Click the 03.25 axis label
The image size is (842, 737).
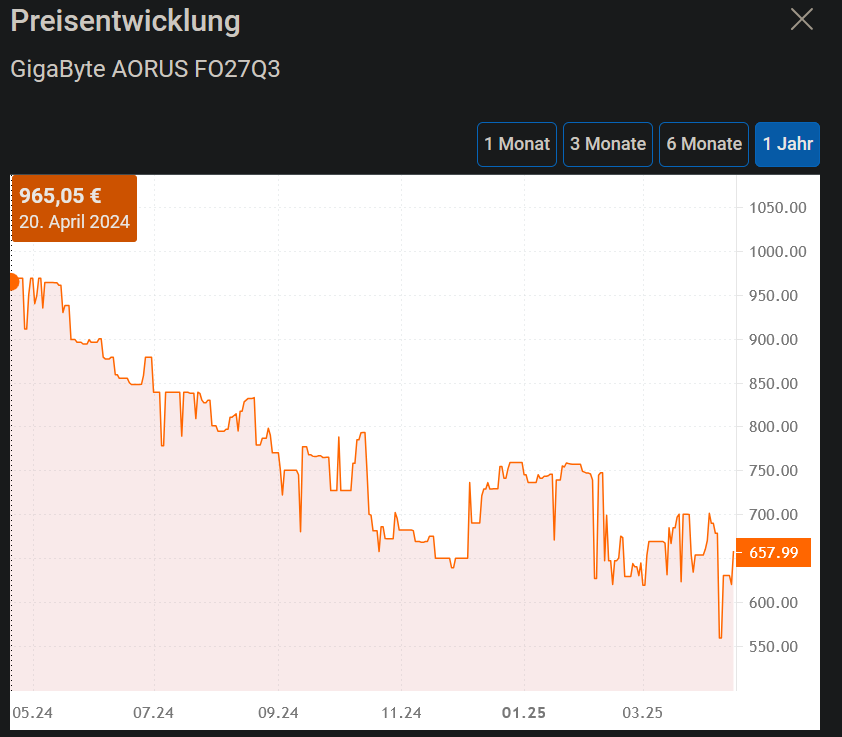click(x=643, y=713)
